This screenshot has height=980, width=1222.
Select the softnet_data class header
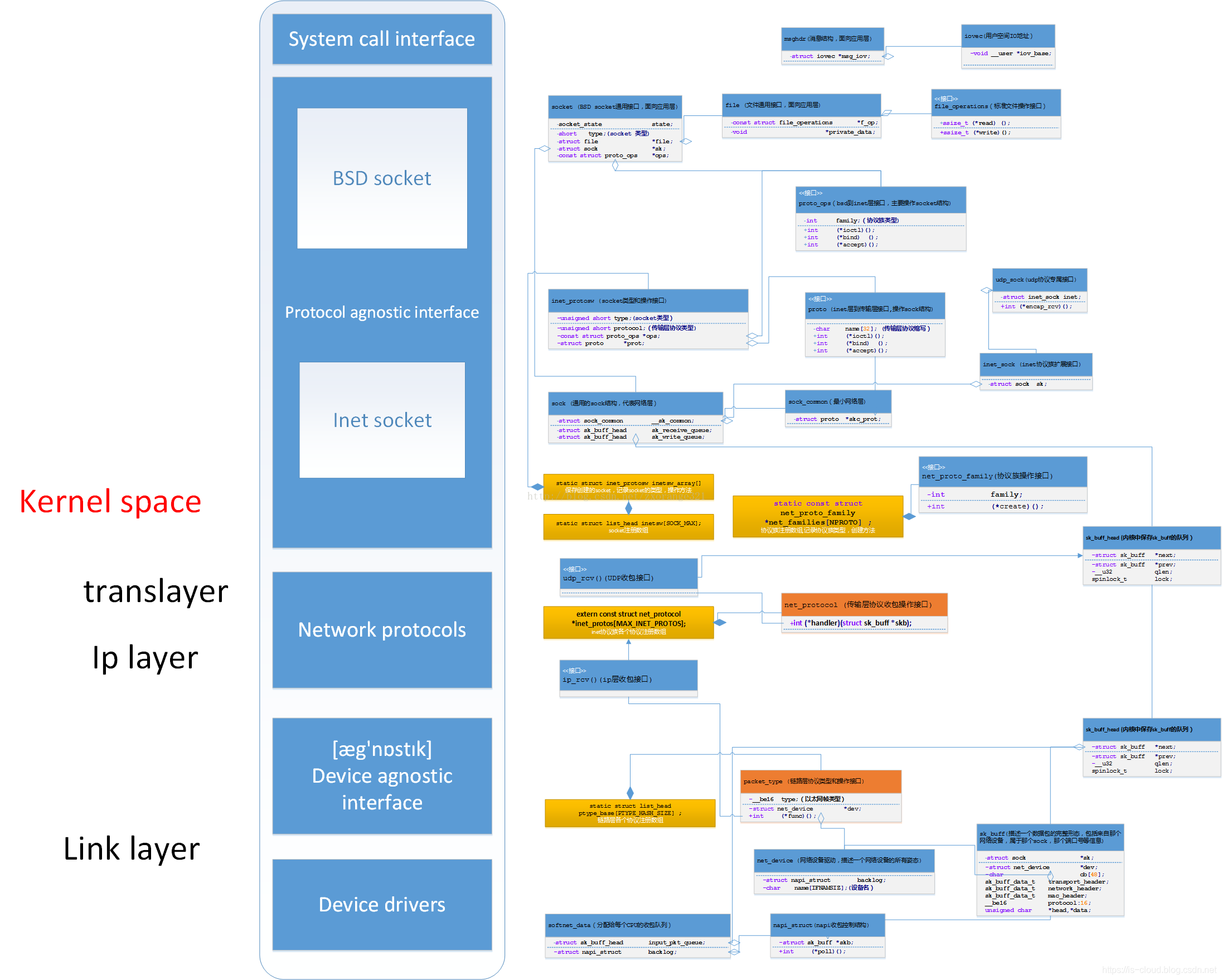(637, 925)
